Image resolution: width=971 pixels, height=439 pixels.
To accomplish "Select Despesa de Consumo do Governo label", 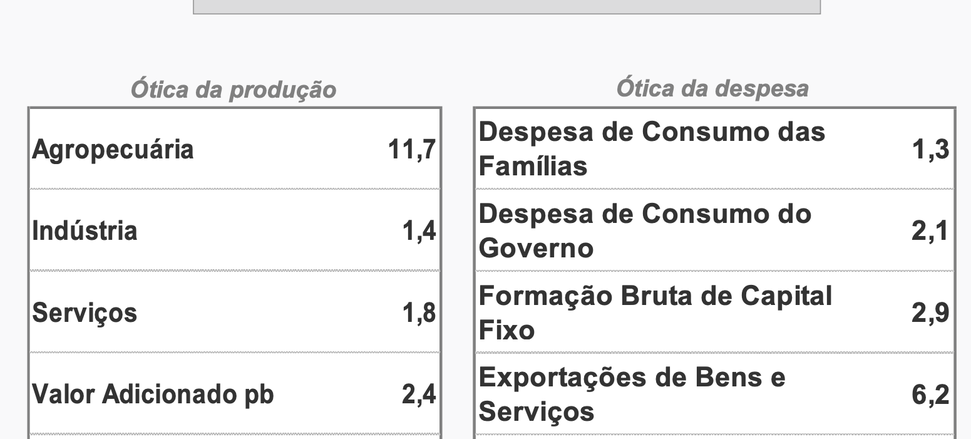I will click(x=645, y=231).
